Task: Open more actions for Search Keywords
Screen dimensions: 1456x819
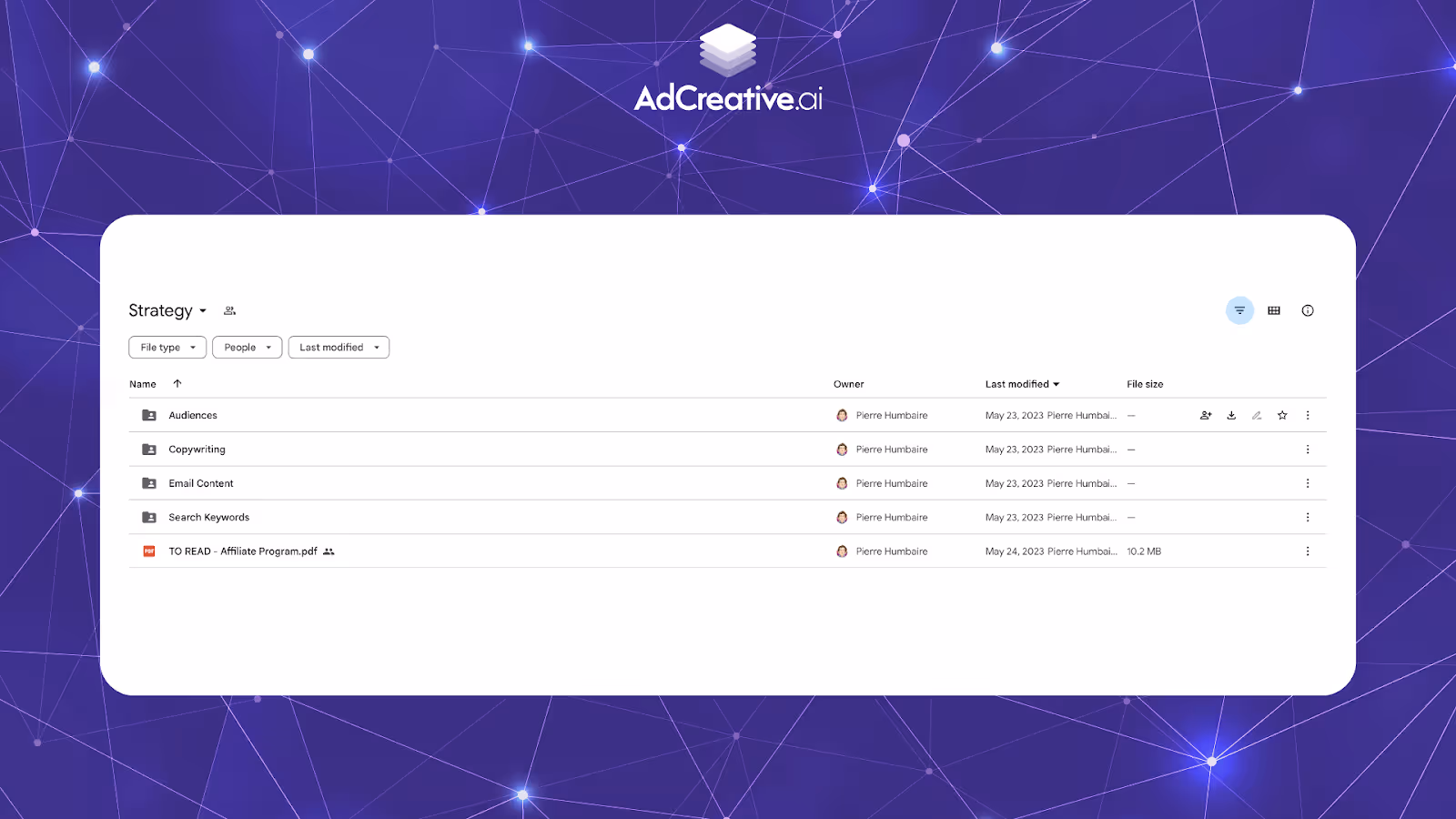Action: click(x=1308, y=518)
